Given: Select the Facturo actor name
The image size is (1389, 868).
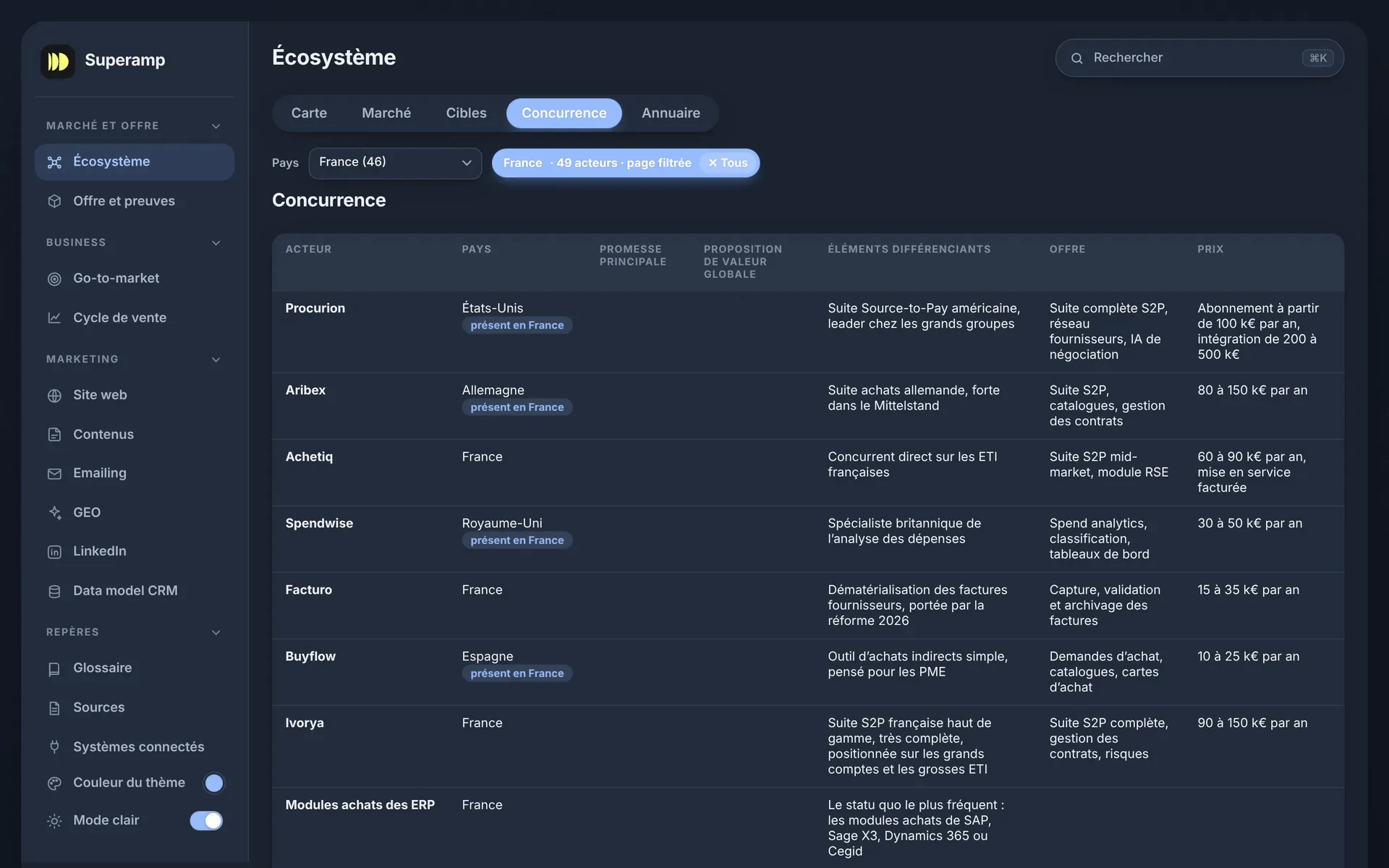Looking at the screenshot, I should pyautogui.click(x=308, y=590).
